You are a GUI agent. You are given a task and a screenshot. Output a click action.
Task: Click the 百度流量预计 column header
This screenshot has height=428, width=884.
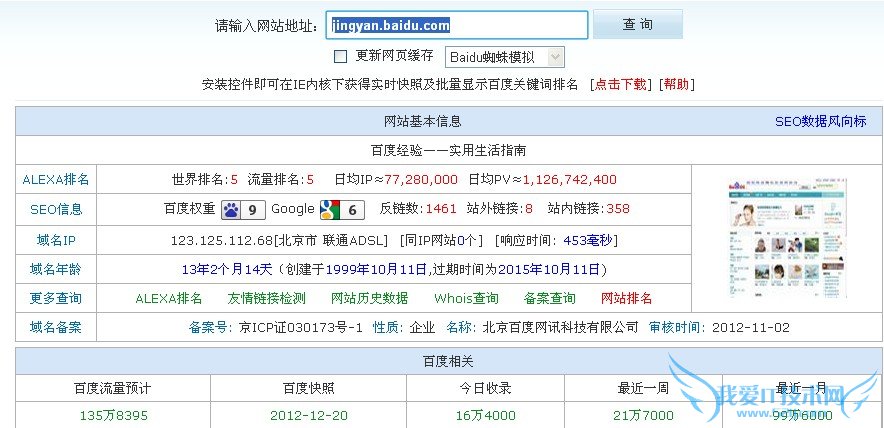click(x=113, y=388)
